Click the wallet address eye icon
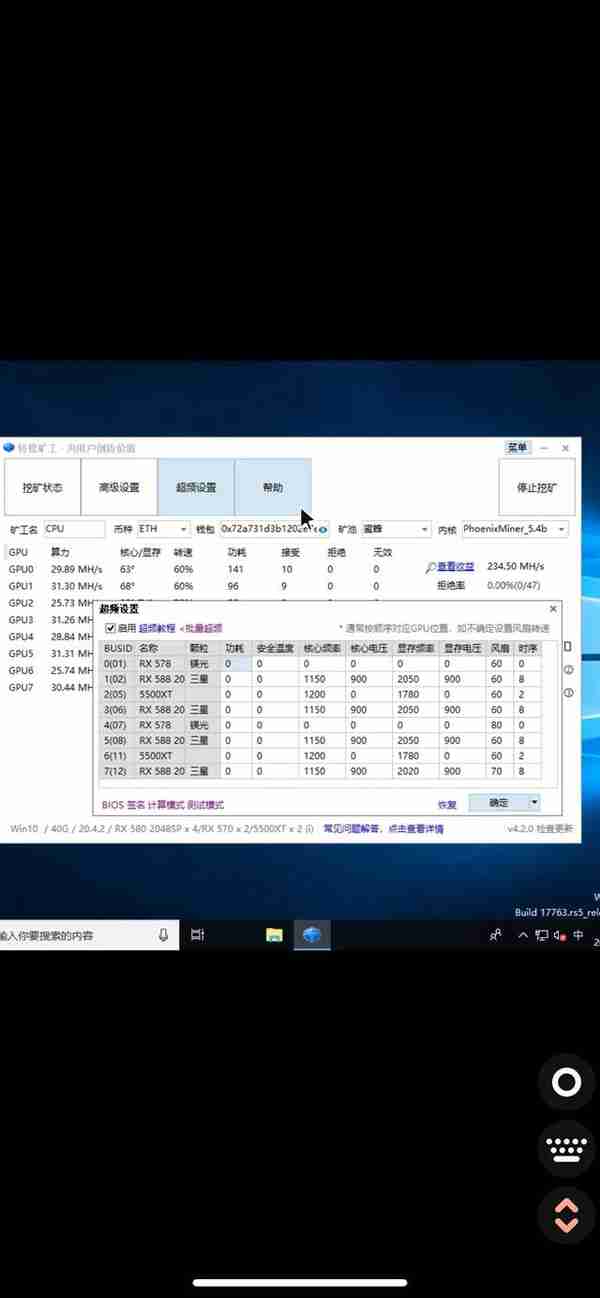600x1298 pixels. click(x=323, y=529)
